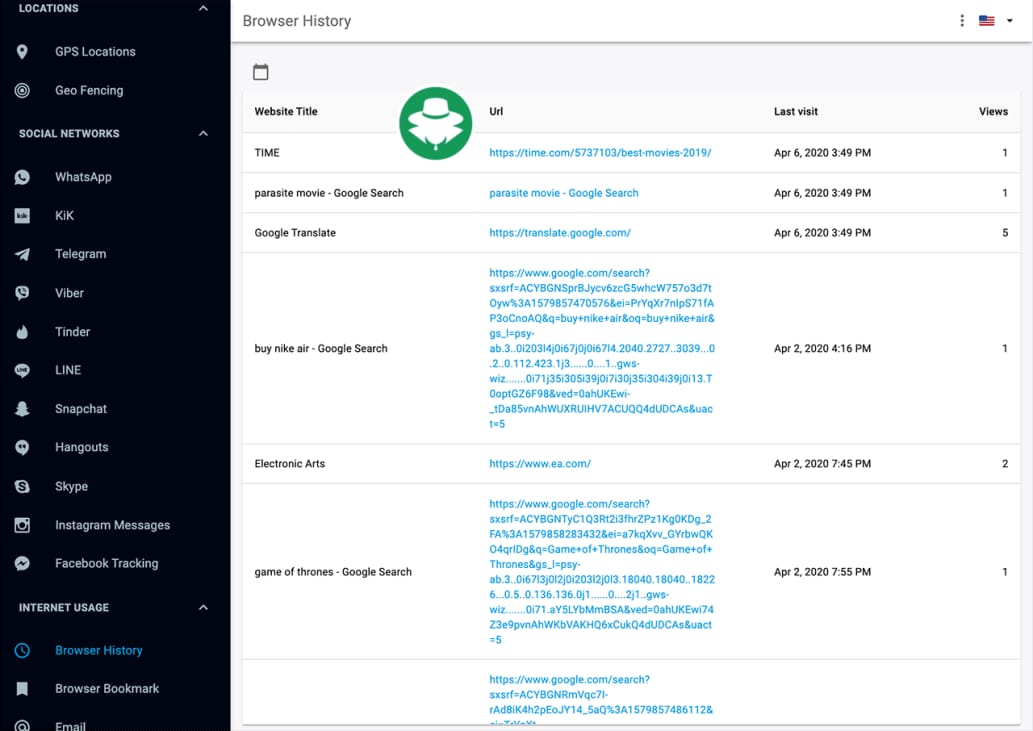This screenshot has height=731, width=1033.
Task: Click the Google Translate URL
Action: click(562, 232)
